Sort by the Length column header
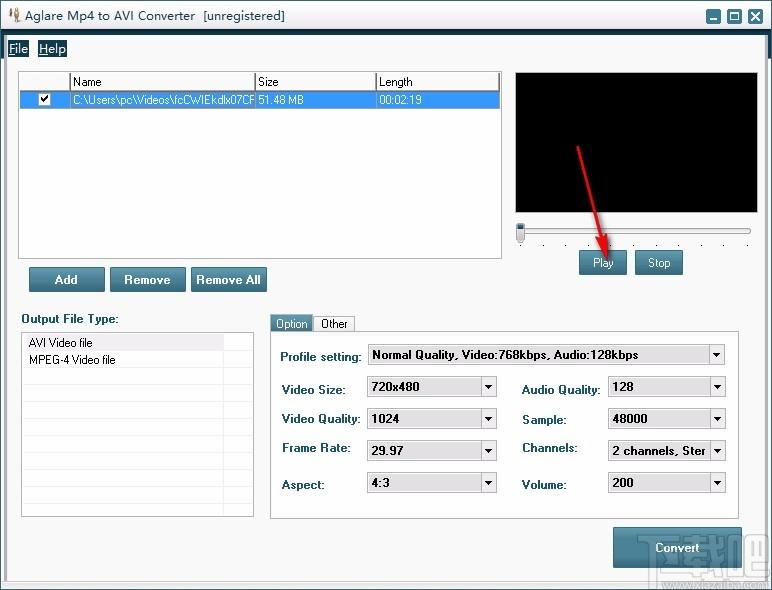This screenshot has height=590, width=772. pyautogui.click(x=438, y=82)
